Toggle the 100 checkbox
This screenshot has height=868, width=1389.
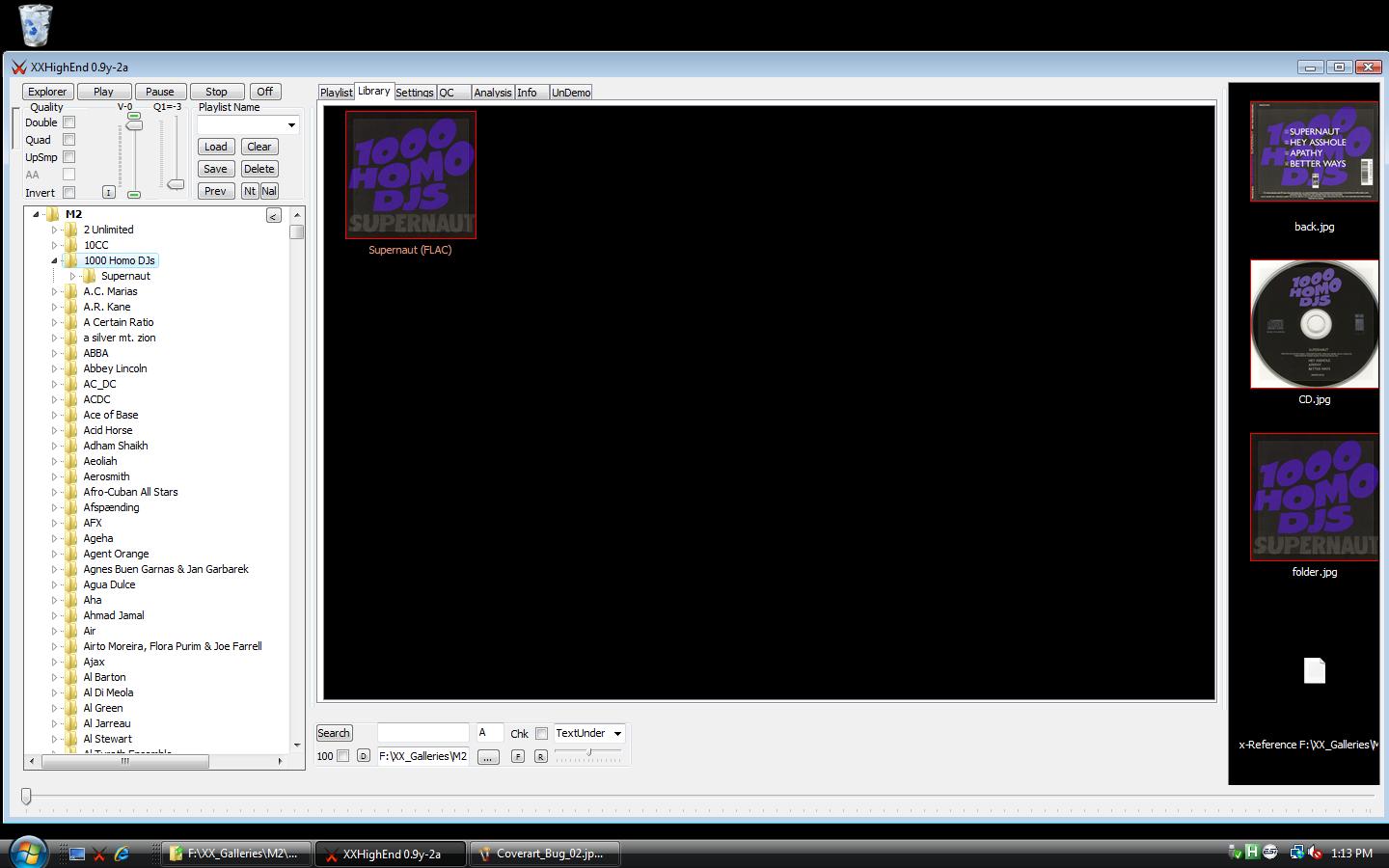click(x=342, y=756)
